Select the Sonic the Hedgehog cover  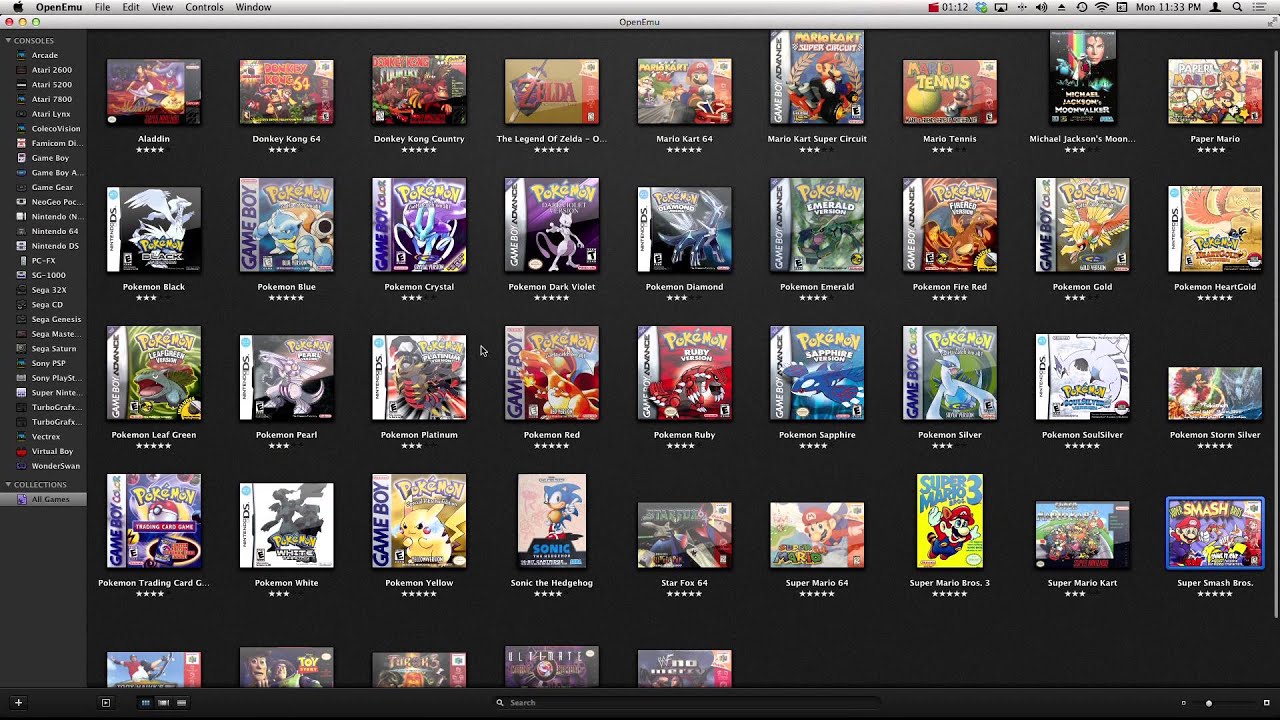(x=552, y=521)
